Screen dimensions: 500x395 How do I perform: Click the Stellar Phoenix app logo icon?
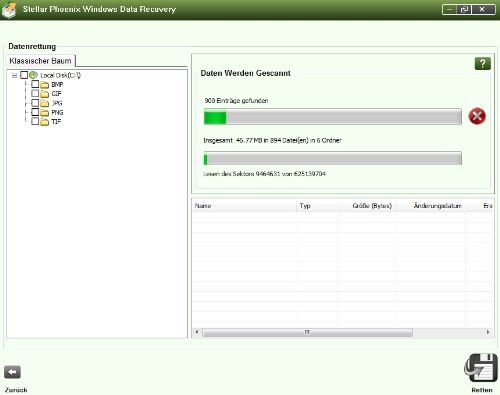(9, 9)
